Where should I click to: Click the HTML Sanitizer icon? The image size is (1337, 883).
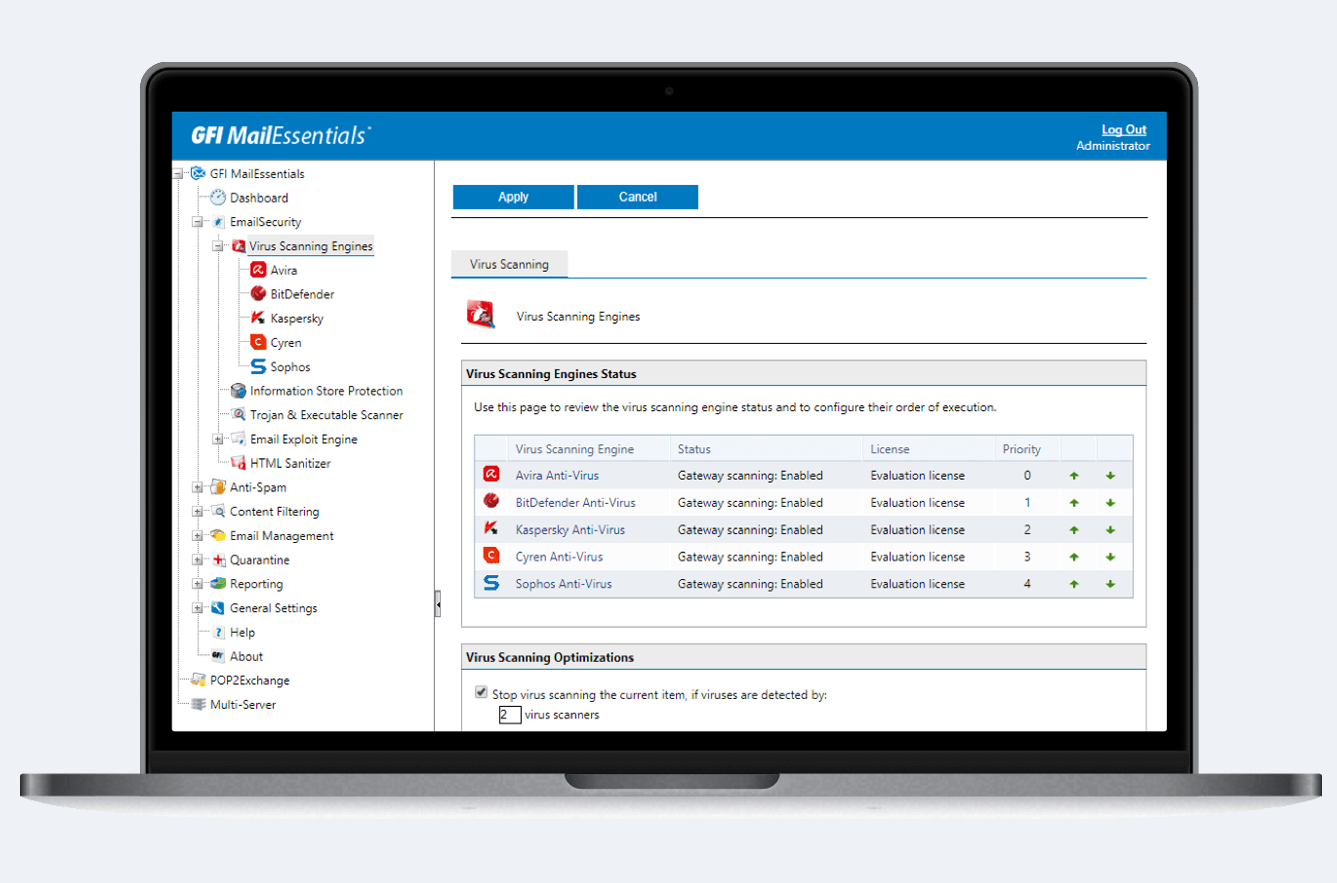point(238,463)
